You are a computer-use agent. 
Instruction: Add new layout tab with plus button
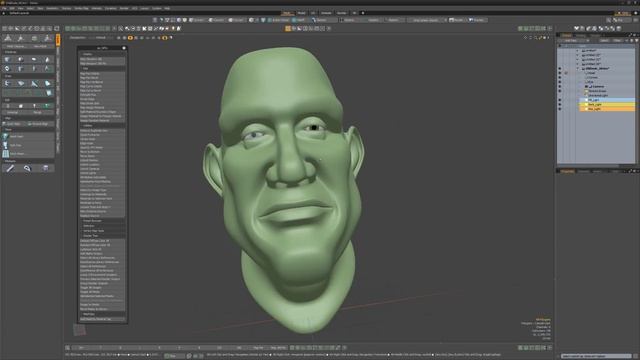[363, 13]
